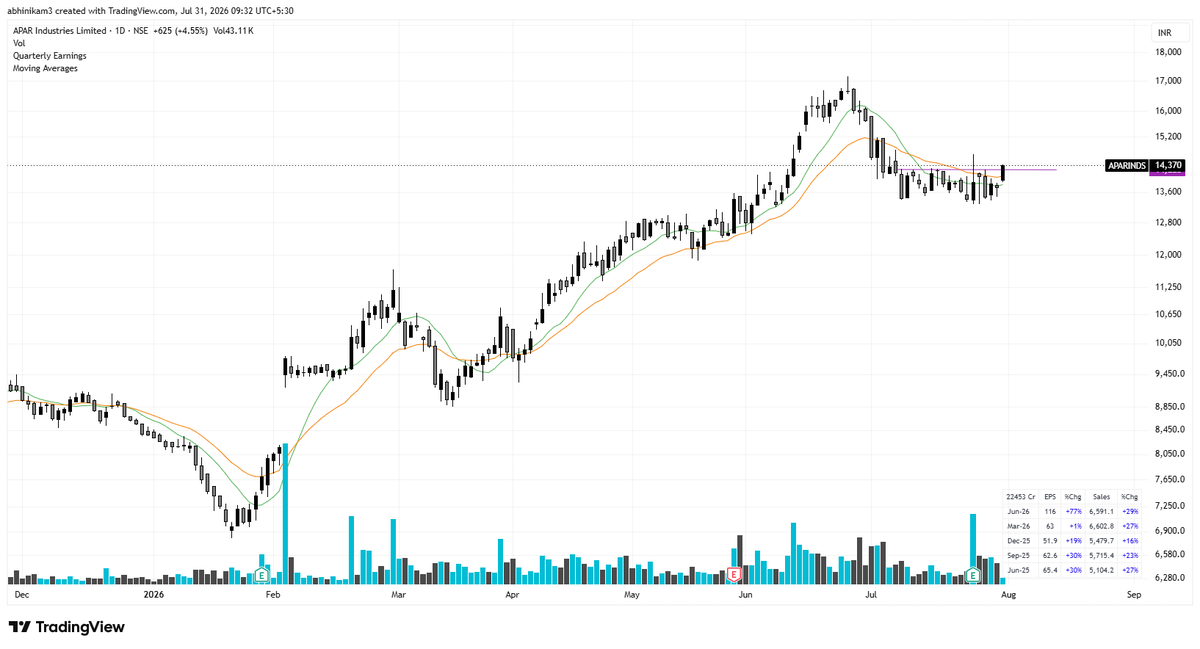The width and height of the screenshot is (1200, 649).
Task: Click the +19% EPS change cell
Action: [1073, 540]
